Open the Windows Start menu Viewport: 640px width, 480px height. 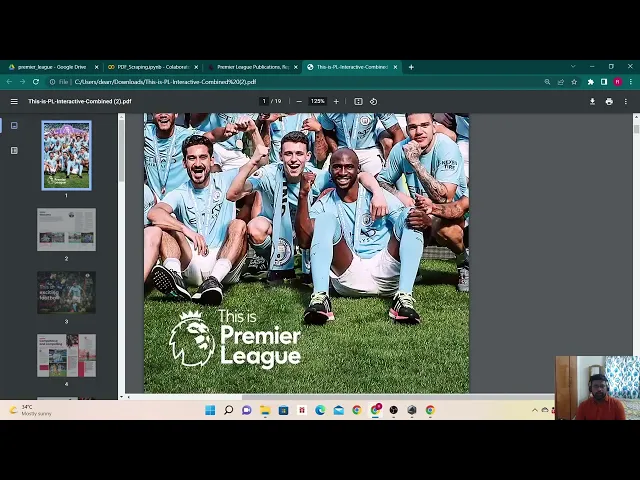tap(210, 410)
